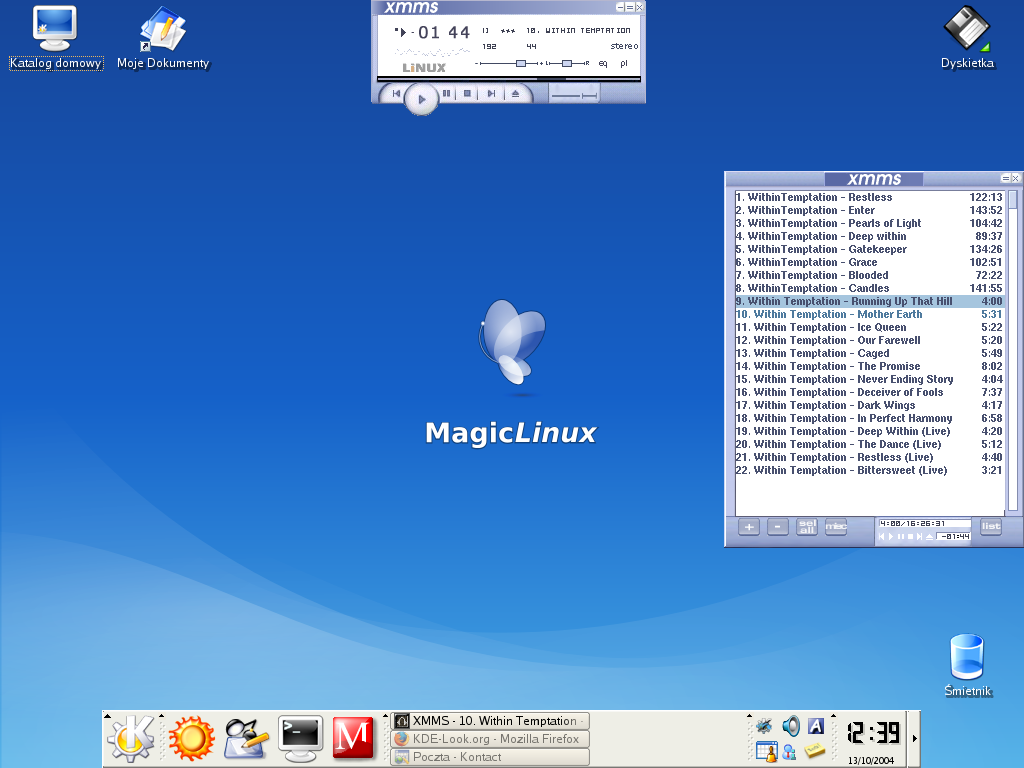Play the track in the XMMS main window
1024x768 pixels.
click(421, 99)
